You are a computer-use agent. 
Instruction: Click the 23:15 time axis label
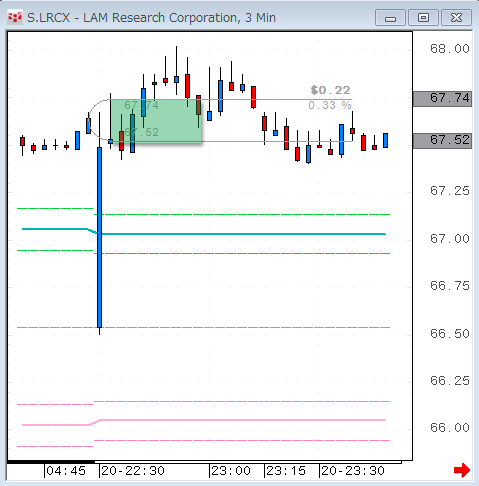click(286, 471)
